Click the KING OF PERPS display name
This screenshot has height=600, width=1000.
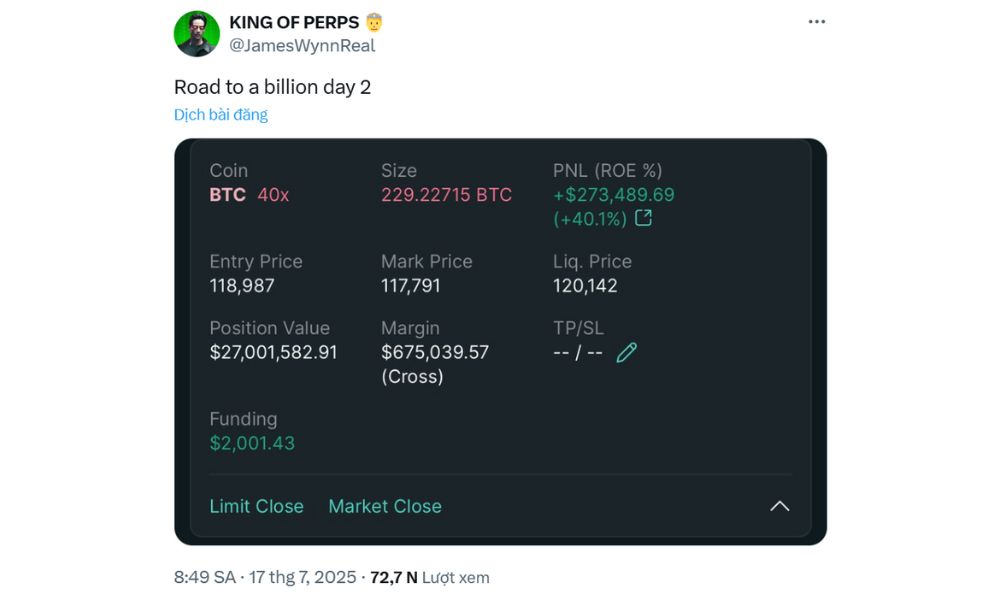point(295,22)
